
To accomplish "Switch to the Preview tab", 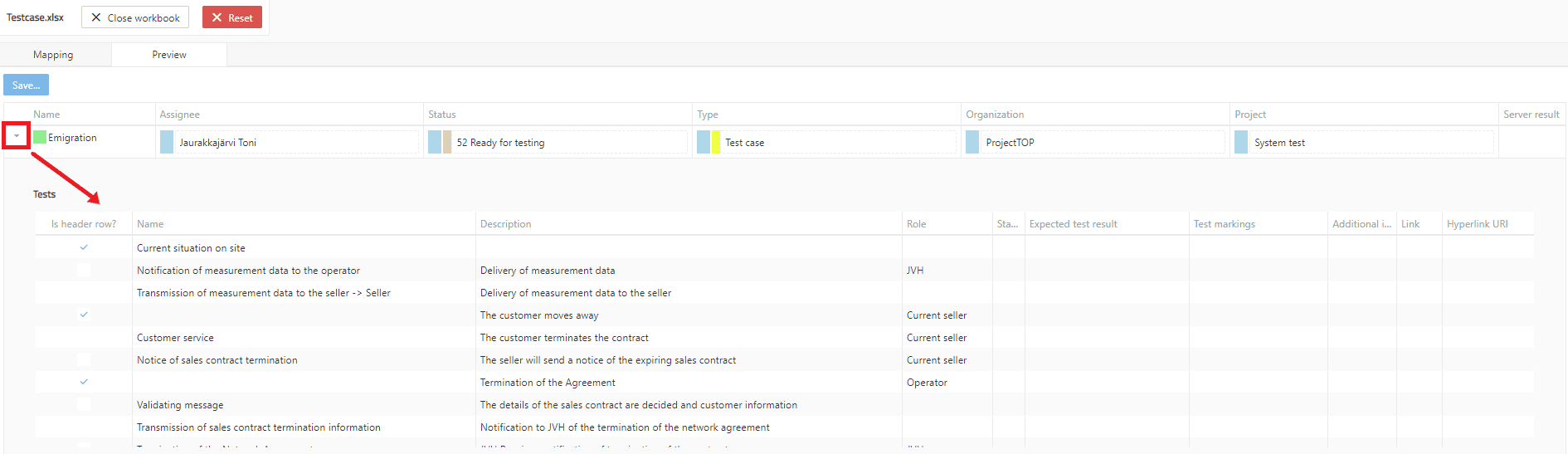I will click(x=169, y=55).
